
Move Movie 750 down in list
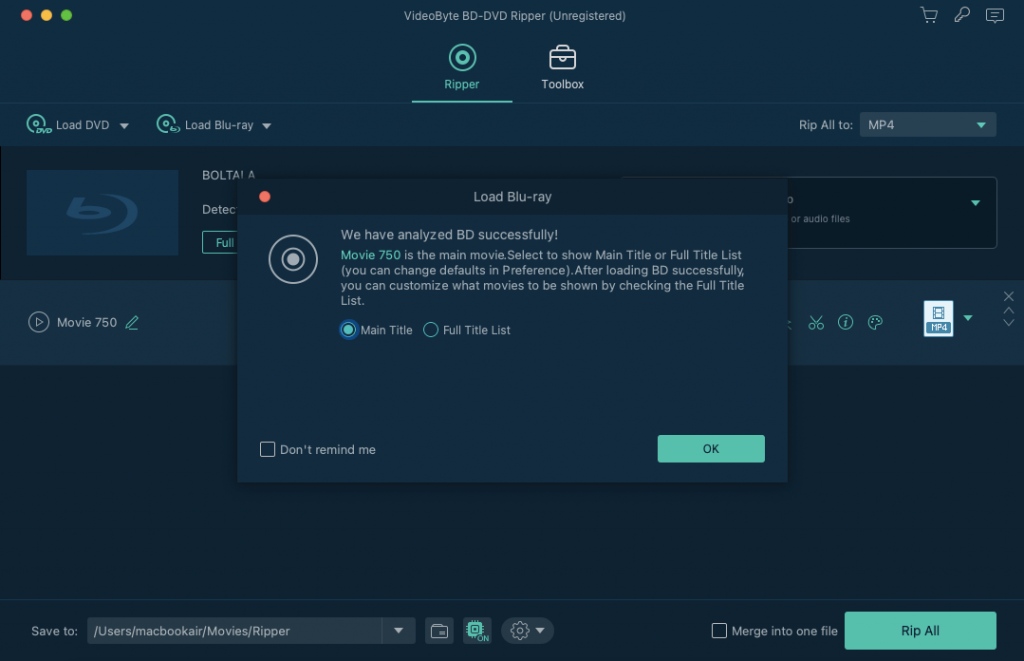click(x=1008, y=323)
